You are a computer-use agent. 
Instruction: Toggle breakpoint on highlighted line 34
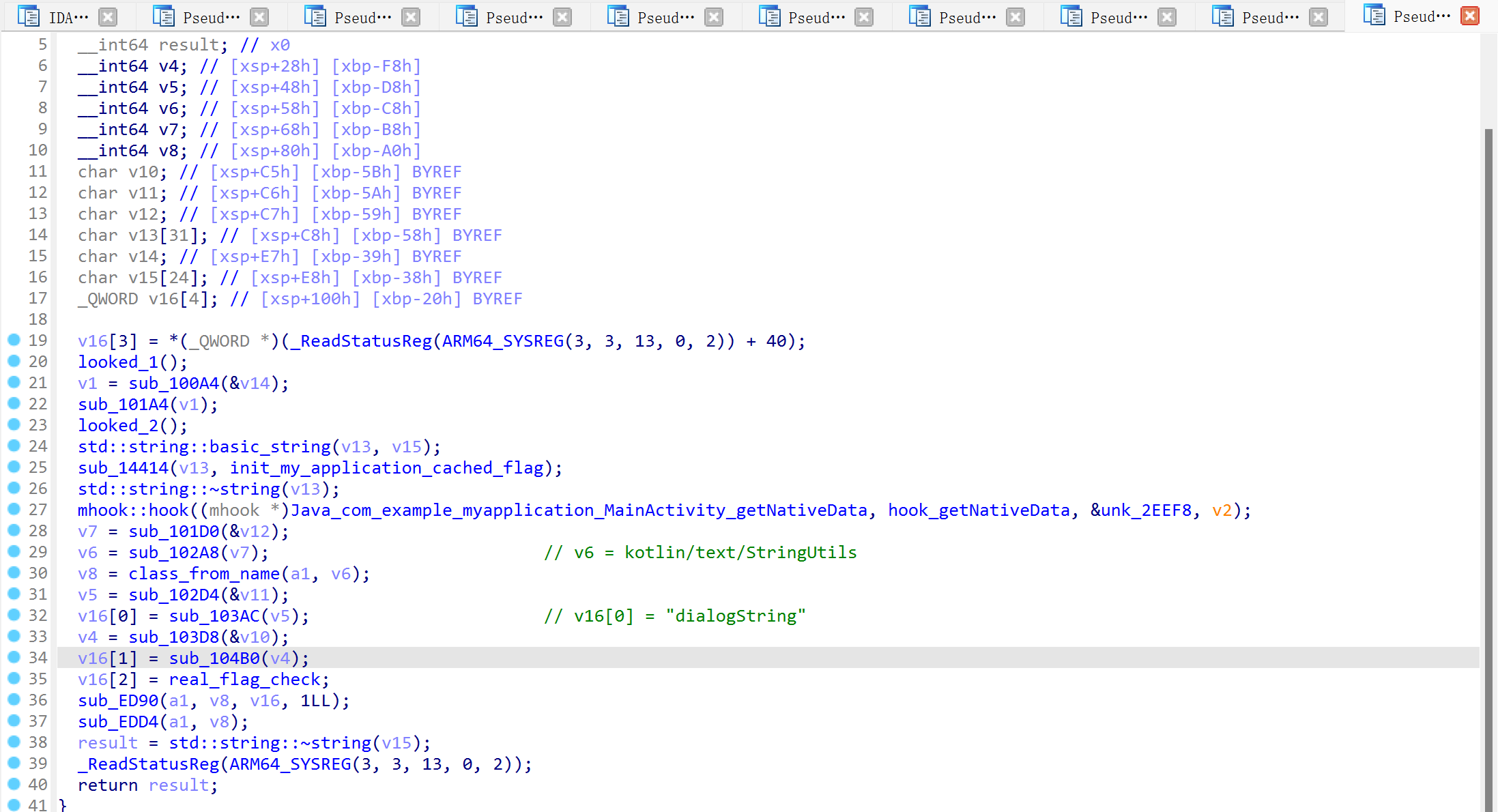point(14,657)
